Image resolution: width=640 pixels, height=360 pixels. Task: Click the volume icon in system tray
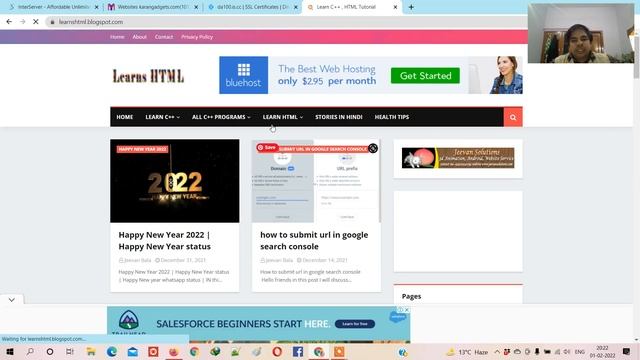tap(567, 352)
